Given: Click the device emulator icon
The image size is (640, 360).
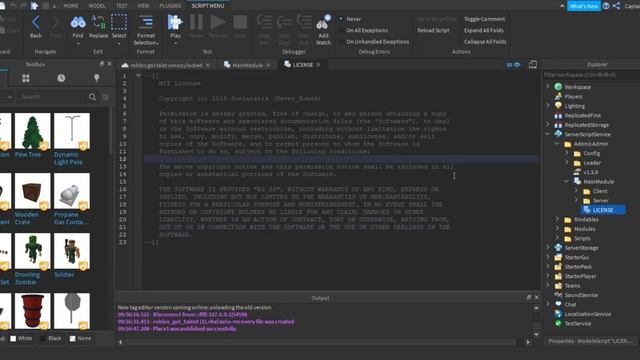Looking at the screenshot, I should [533, 64].
